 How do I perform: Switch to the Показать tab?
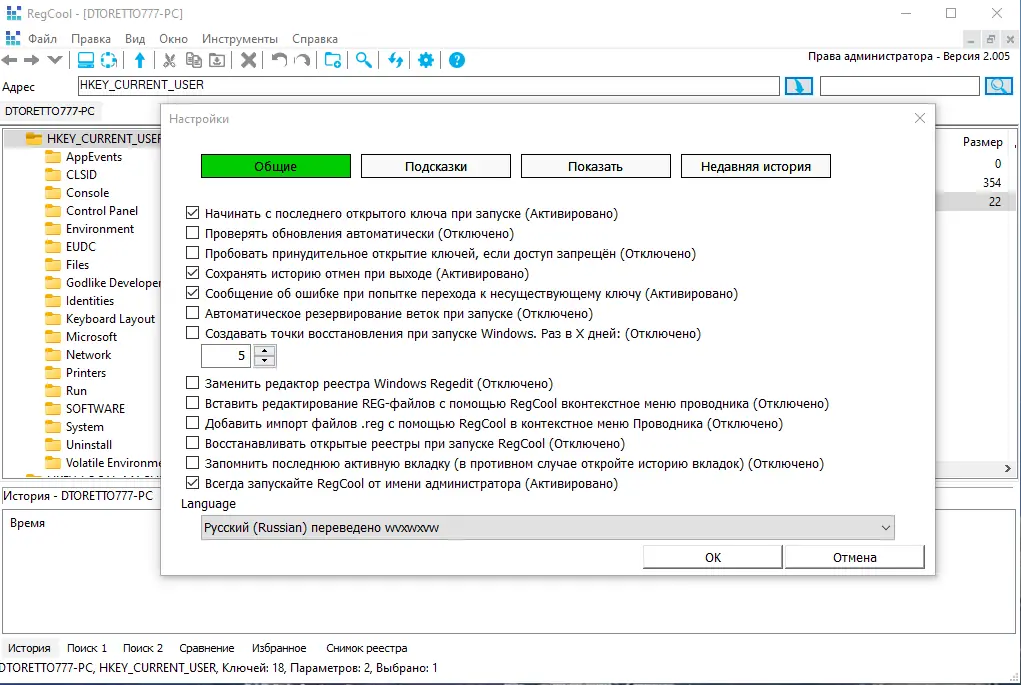point(595,166)
